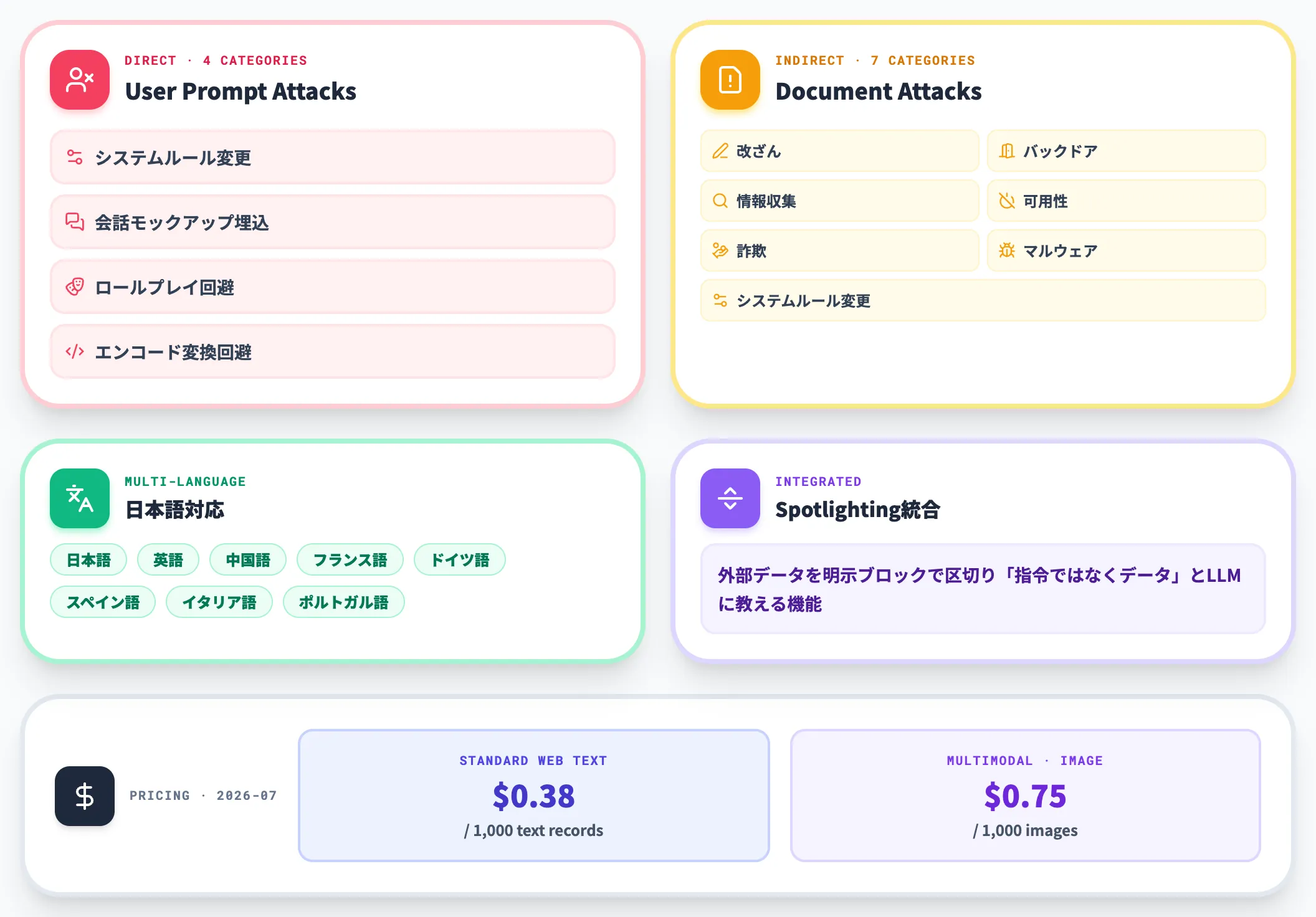Open the マルウェア document attack tile
The image size is (1316, 917).
tap(1127, 250)
